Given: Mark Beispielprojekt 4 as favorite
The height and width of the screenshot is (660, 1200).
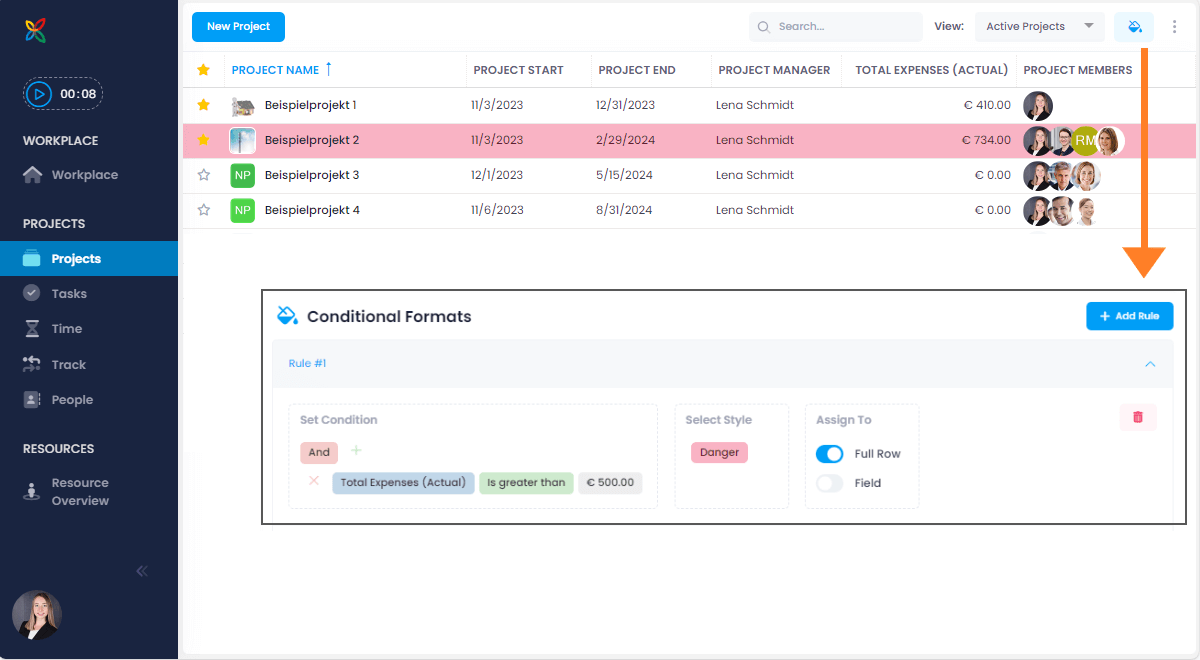Looking at the screenshot, I should tap(204, 210).
